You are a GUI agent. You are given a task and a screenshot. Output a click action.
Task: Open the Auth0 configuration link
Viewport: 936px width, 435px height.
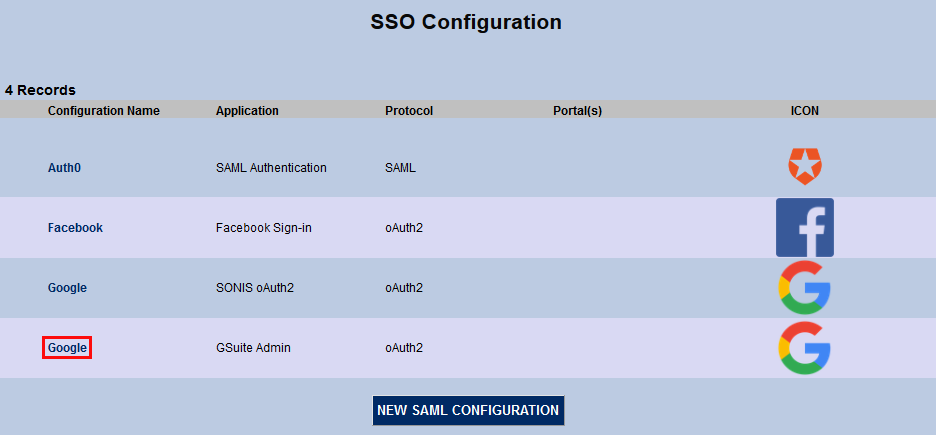pos(64,168)
